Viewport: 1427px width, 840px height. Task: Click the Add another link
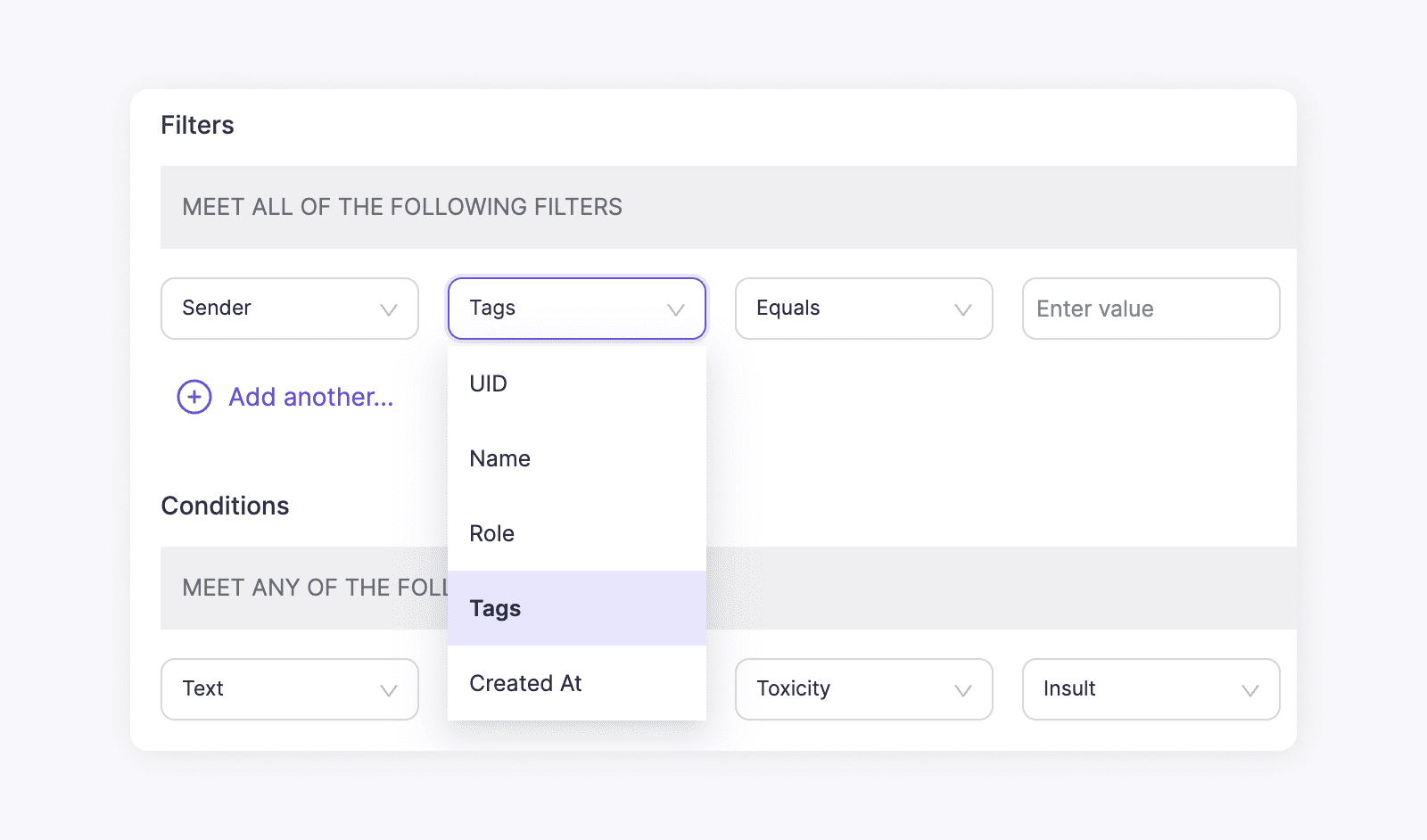[309, 397]
